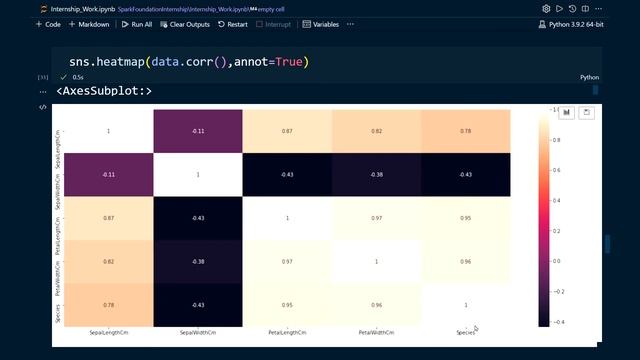The width and height of the screenshot is (640, 360).
Task: Click the SepalLengthCm x-axis label
Action: 109,333
